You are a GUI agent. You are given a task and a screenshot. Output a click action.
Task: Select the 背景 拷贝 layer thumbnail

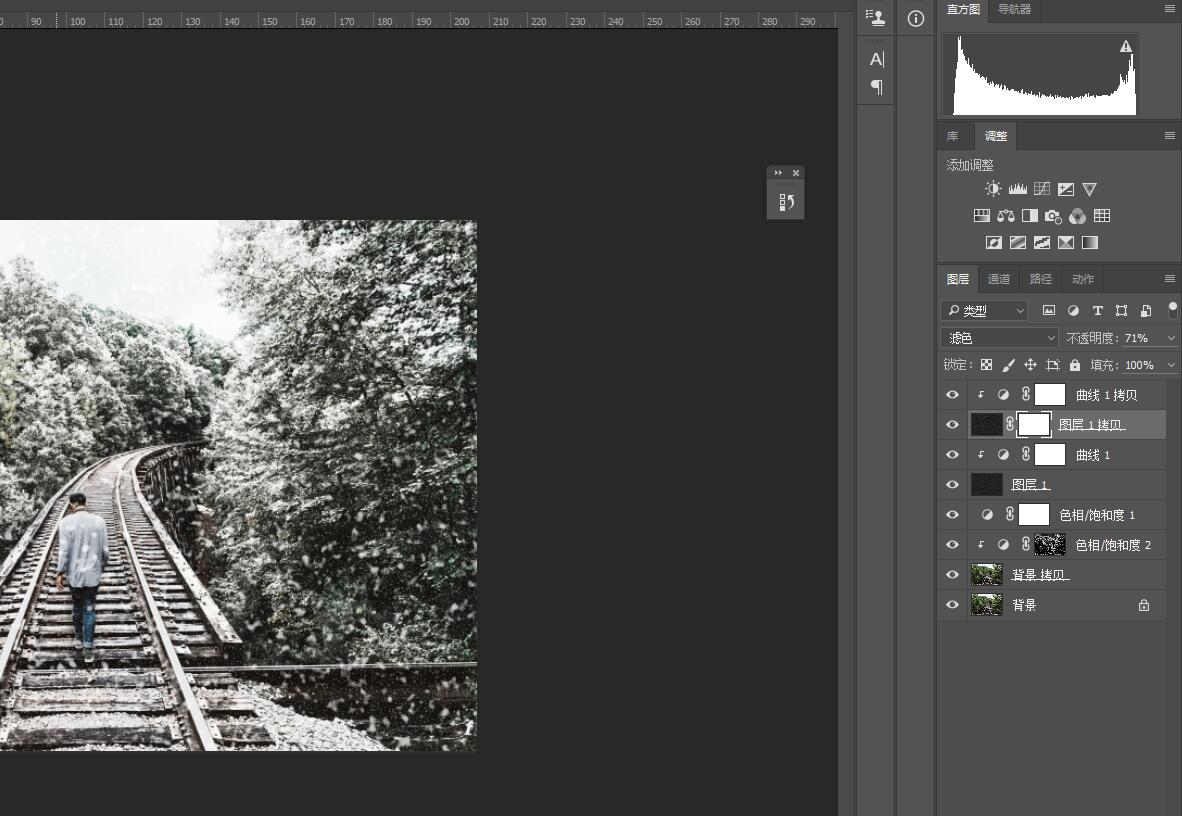[987, 575]
